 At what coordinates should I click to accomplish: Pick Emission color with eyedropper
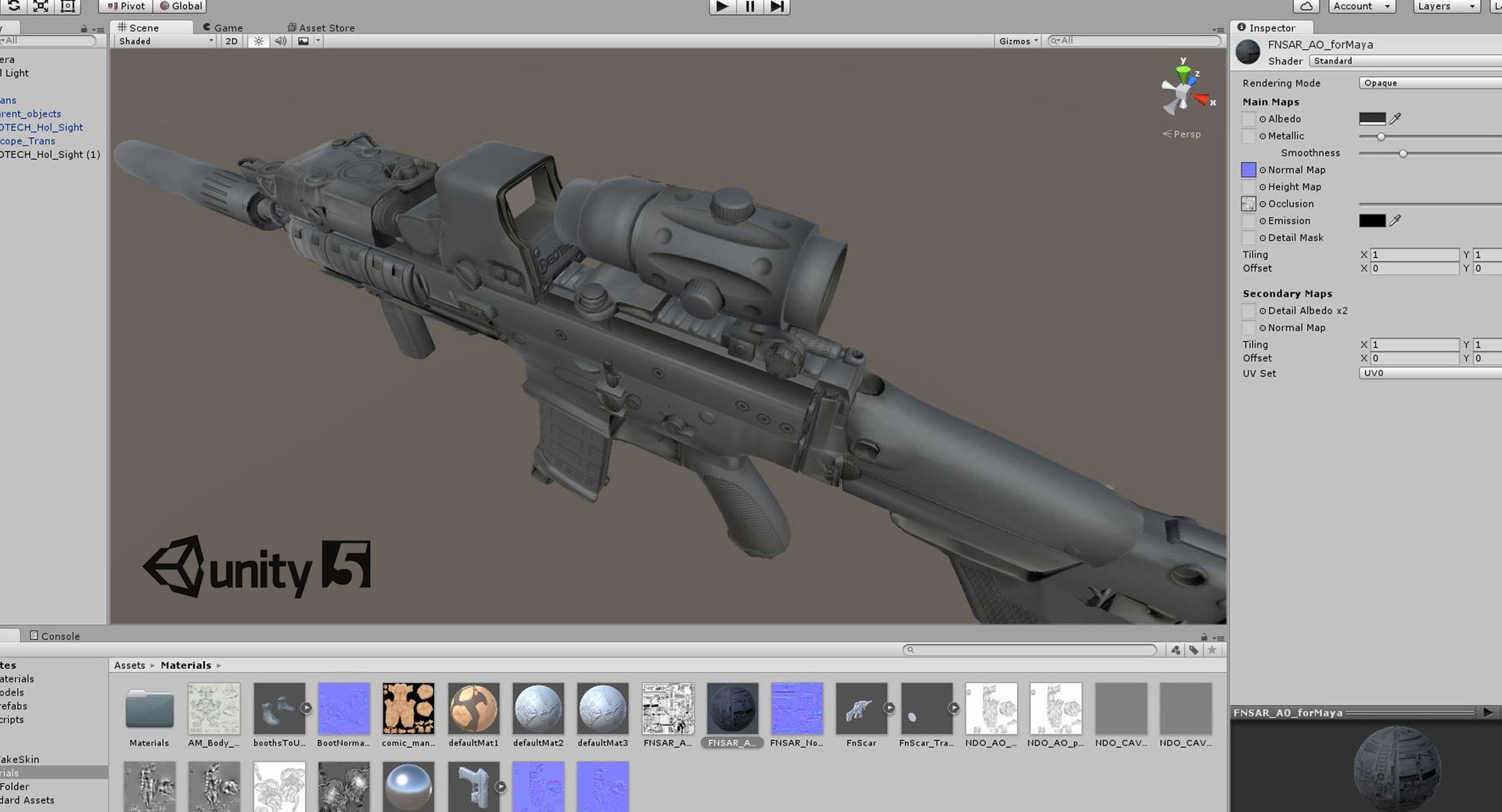(1395, 221)
